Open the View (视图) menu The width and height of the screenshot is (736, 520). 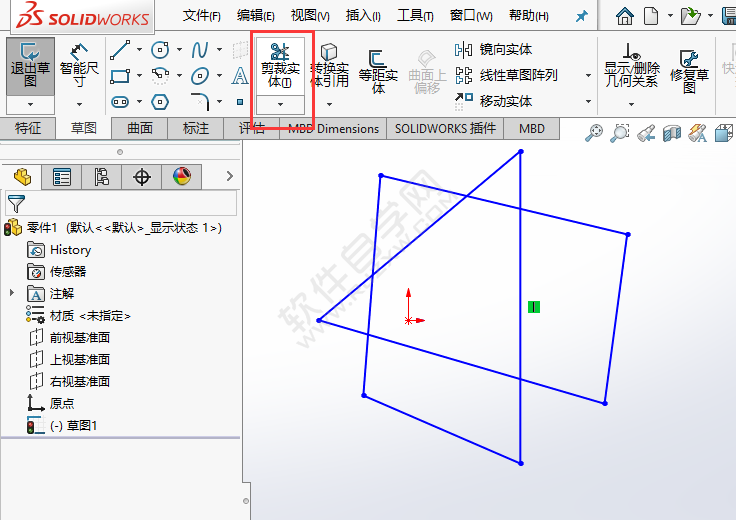pos(310,16)
